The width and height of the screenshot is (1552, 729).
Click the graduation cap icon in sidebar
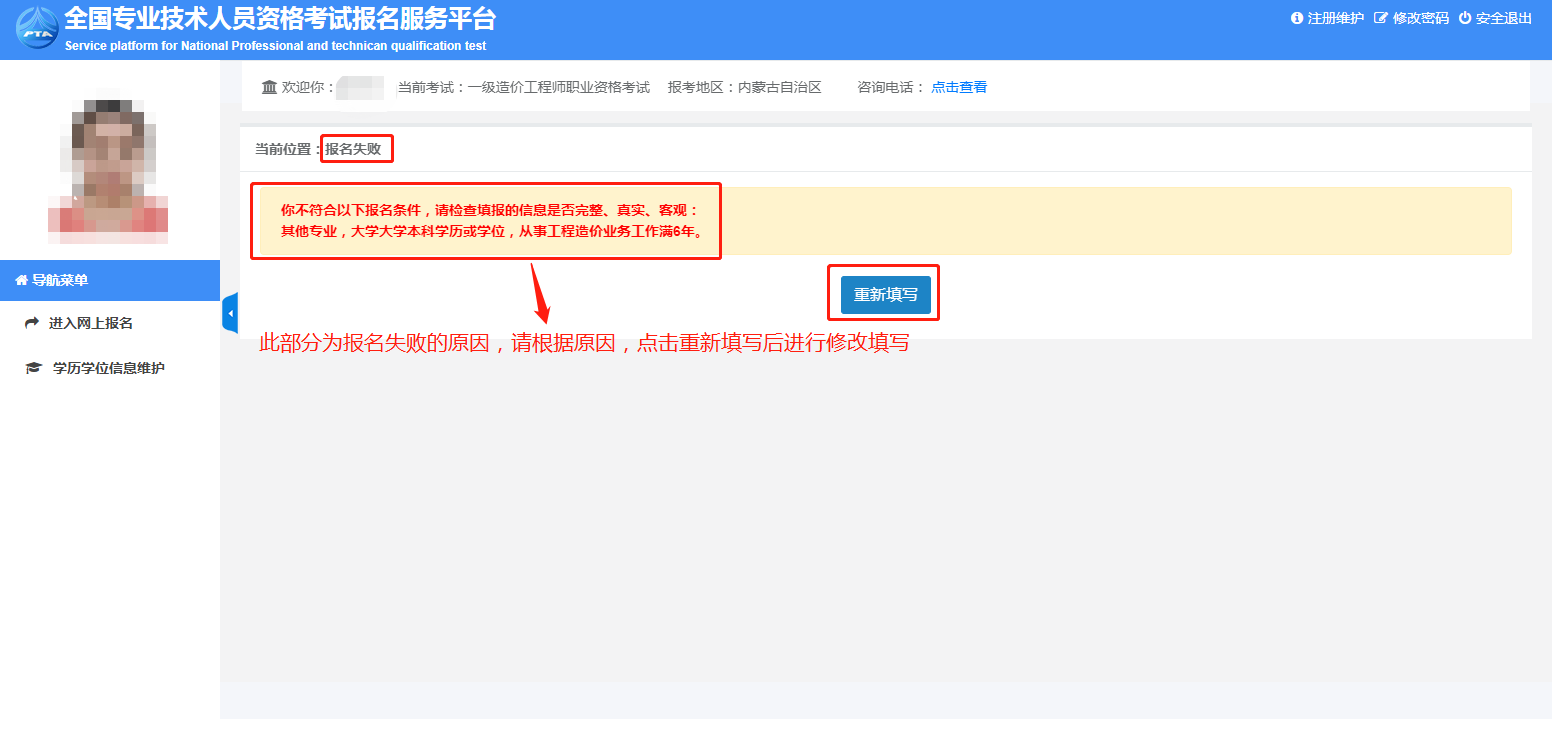[33, 368]
